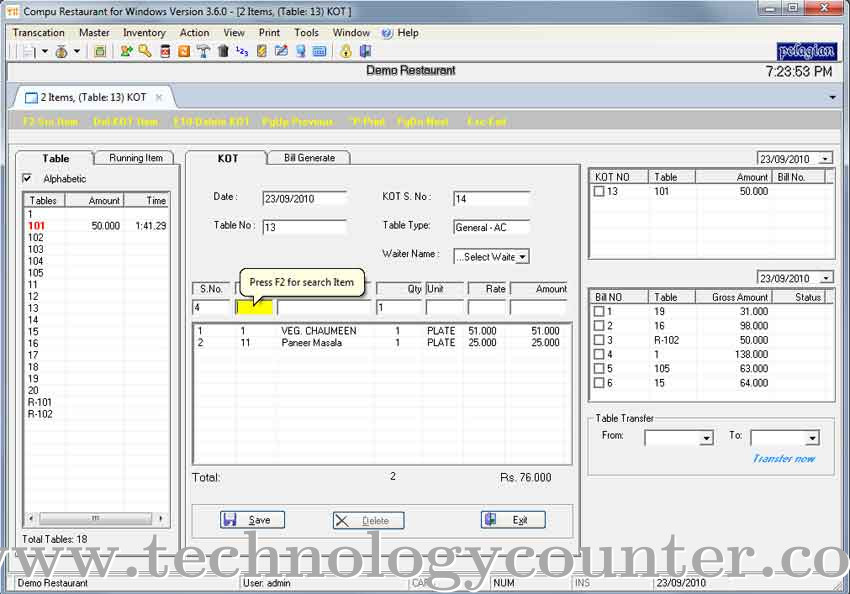850x594 pixels.
Task: Select table 101 in the Tables list
Action: (98, 226)
